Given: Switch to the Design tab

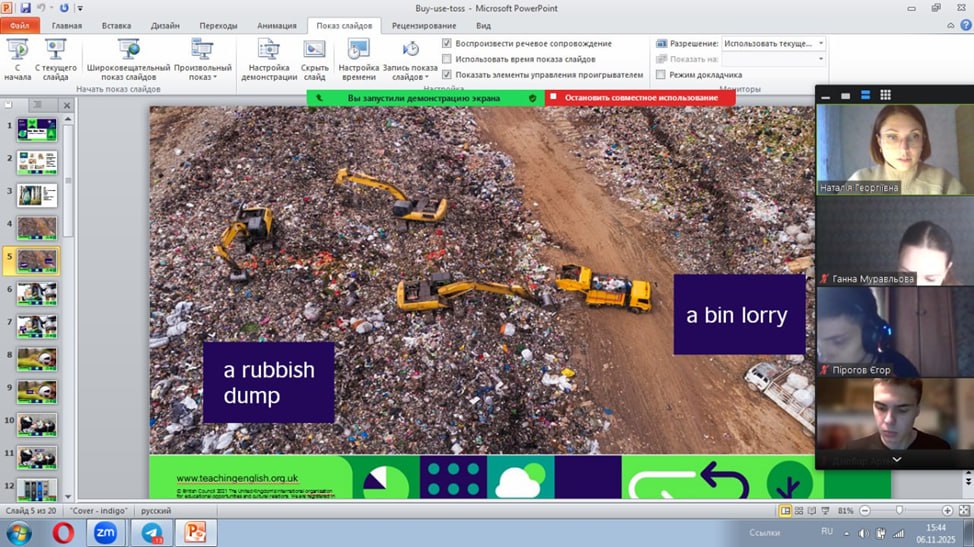Looking at the screenshot, I should [x=165, y=25].
